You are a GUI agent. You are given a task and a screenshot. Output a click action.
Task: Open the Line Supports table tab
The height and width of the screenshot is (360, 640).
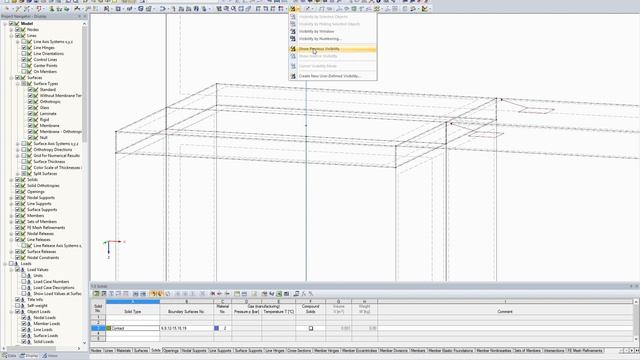(220, 351)
